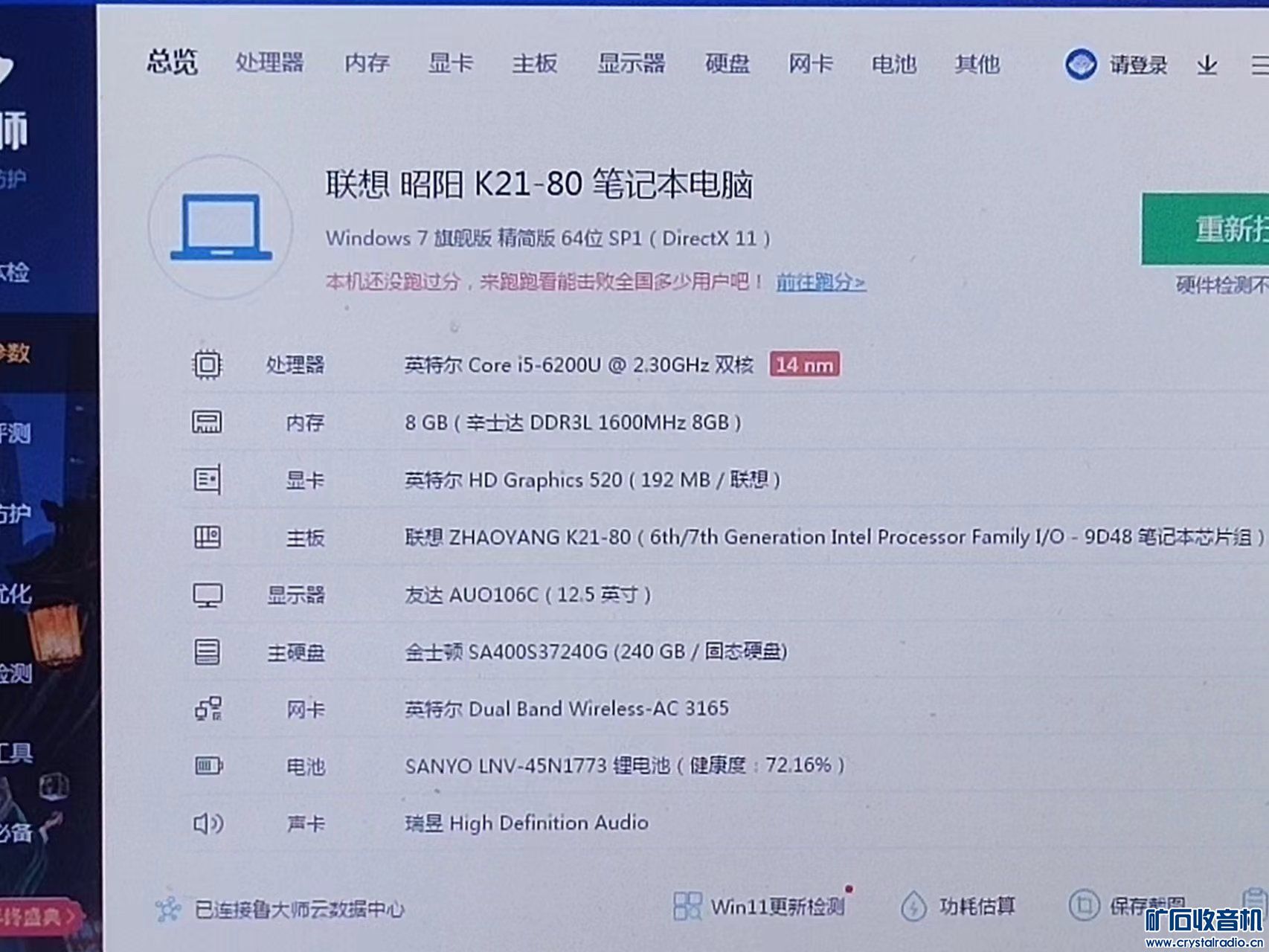Click the monitor display icon
Image resolution: width=1269 pixels, height=952 pixels.
(208, 595)
